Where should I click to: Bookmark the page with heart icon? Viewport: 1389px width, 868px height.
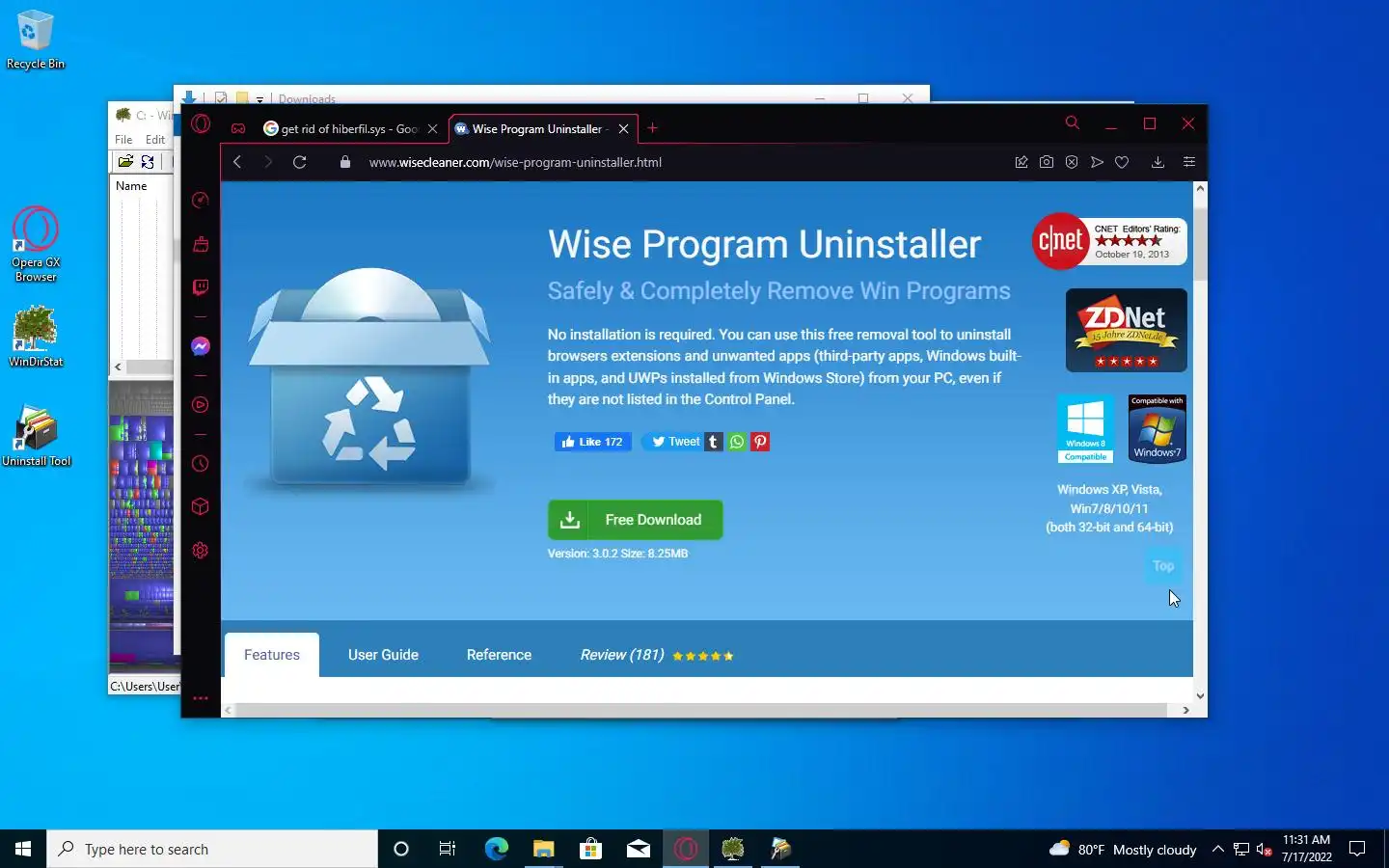pyautogui.click(x=1122, y=162)
